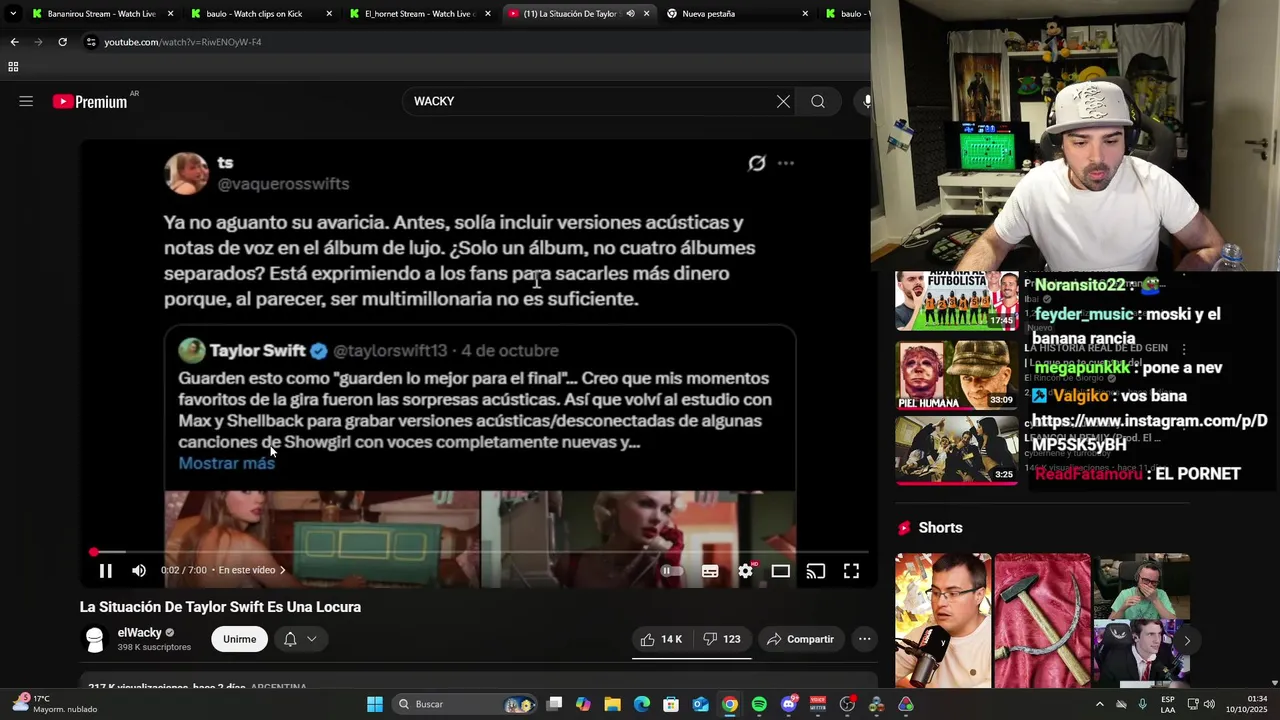Expand the 'En este video' chapters chevron
The height and width of the screenshot is (720, 1280).
tap(283, 570)
